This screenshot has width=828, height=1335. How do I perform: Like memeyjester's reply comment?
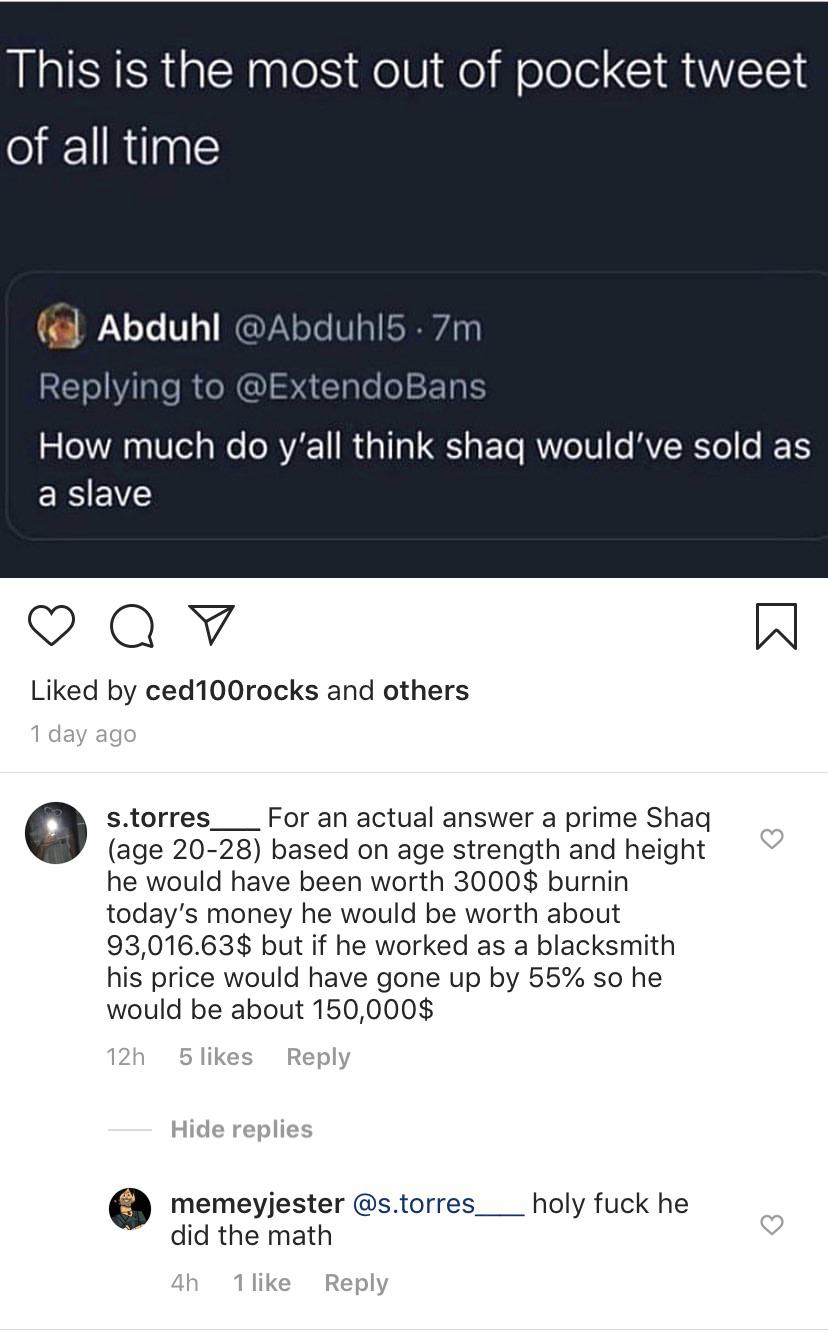click(x=772, y=1225)
